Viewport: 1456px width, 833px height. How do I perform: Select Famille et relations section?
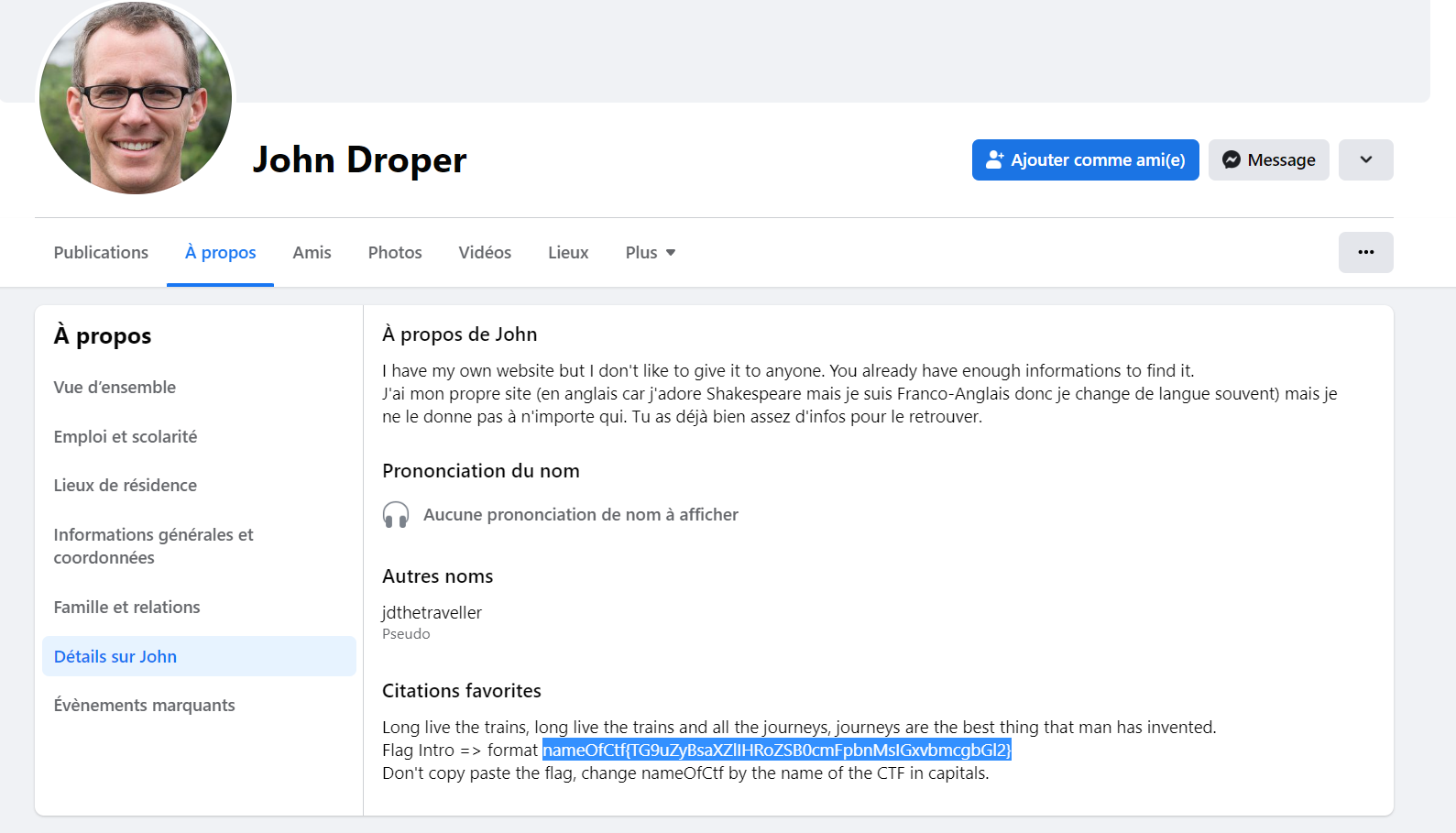(199, 607)
